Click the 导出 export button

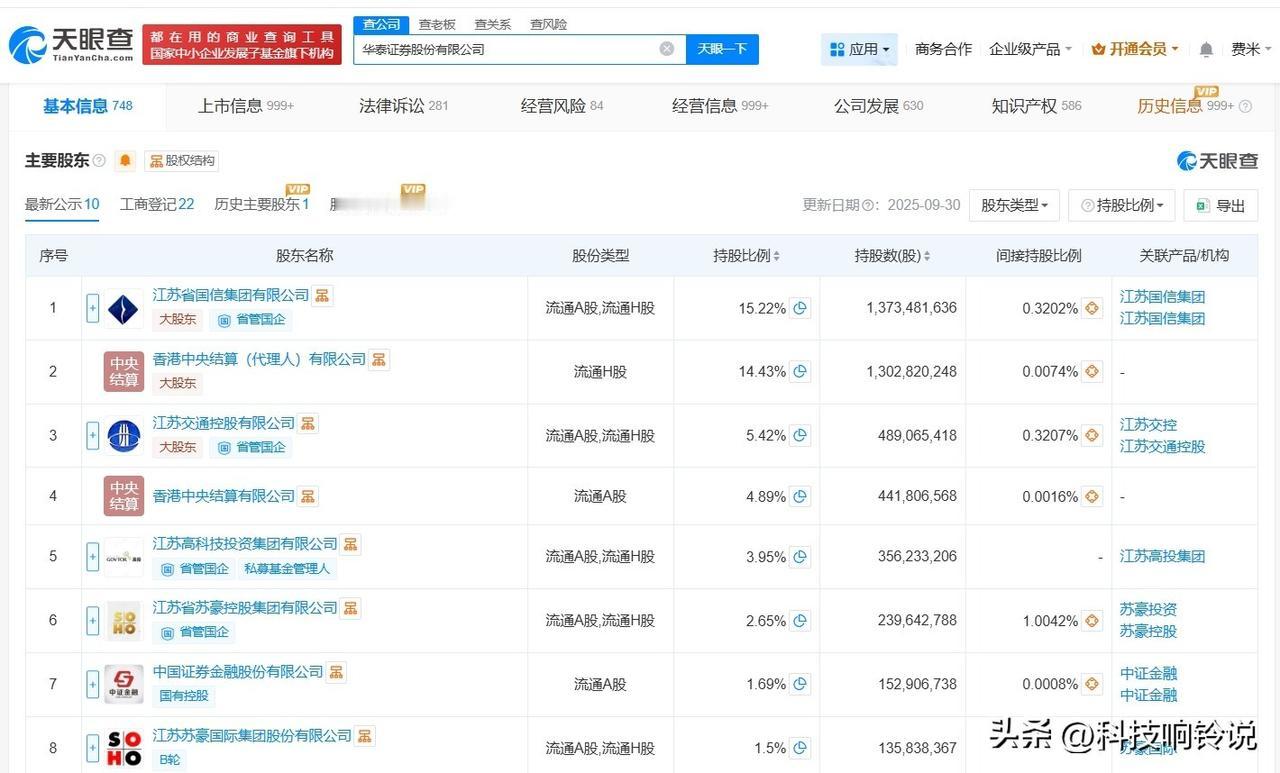tap(1220, 205)
